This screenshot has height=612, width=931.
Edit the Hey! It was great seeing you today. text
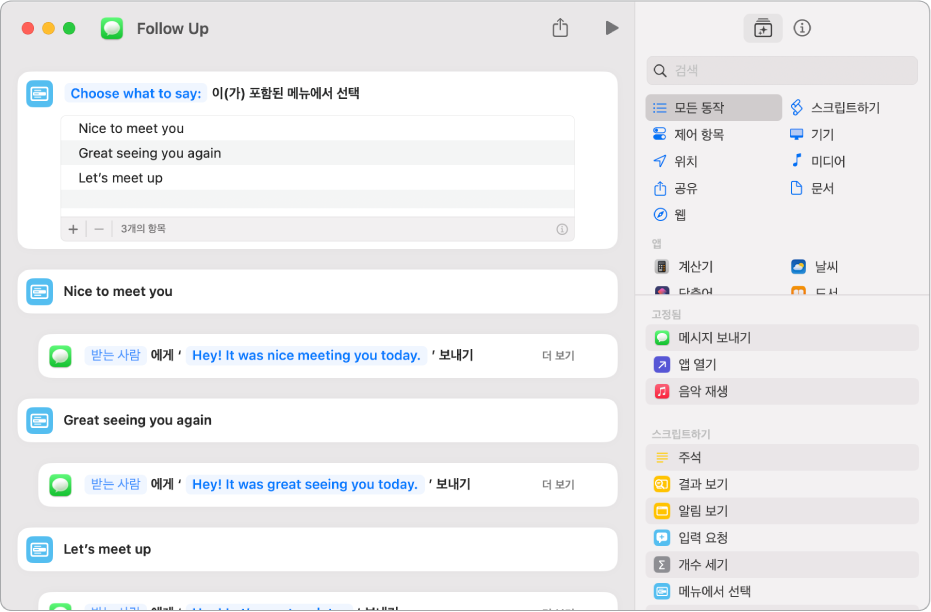[305, 484]
